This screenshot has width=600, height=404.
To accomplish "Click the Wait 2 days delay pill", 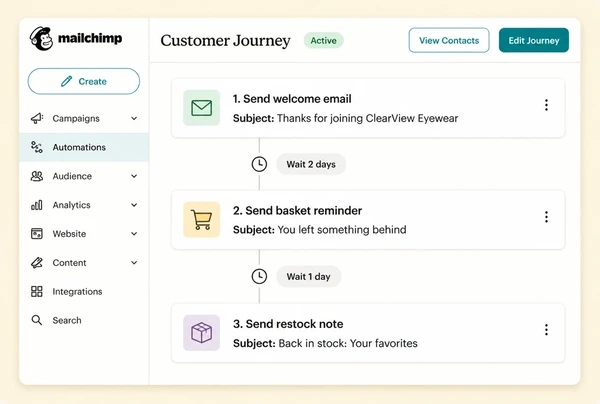I will (x=311, y=164).
